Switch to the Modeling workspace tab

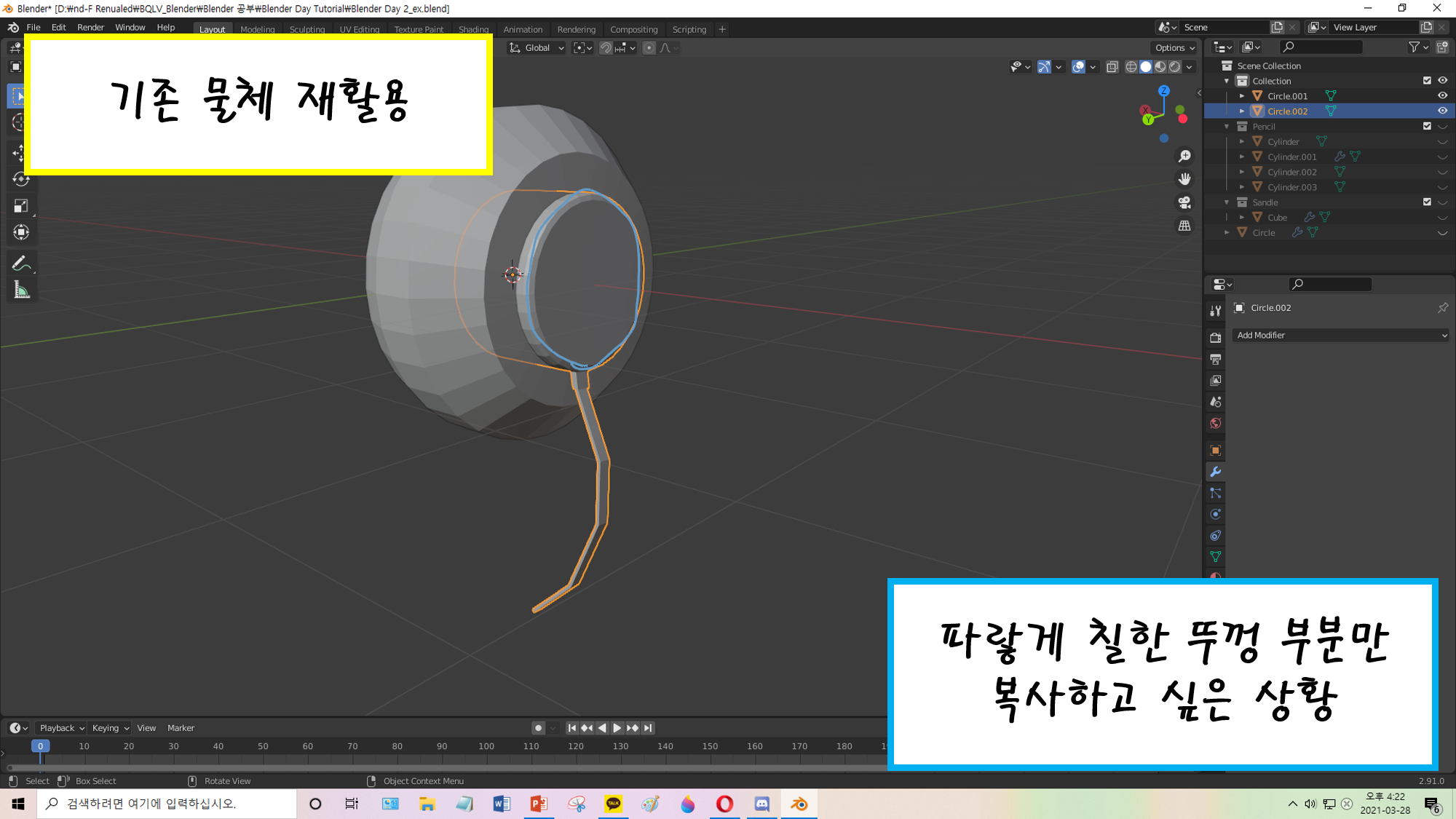click(258, 29)
